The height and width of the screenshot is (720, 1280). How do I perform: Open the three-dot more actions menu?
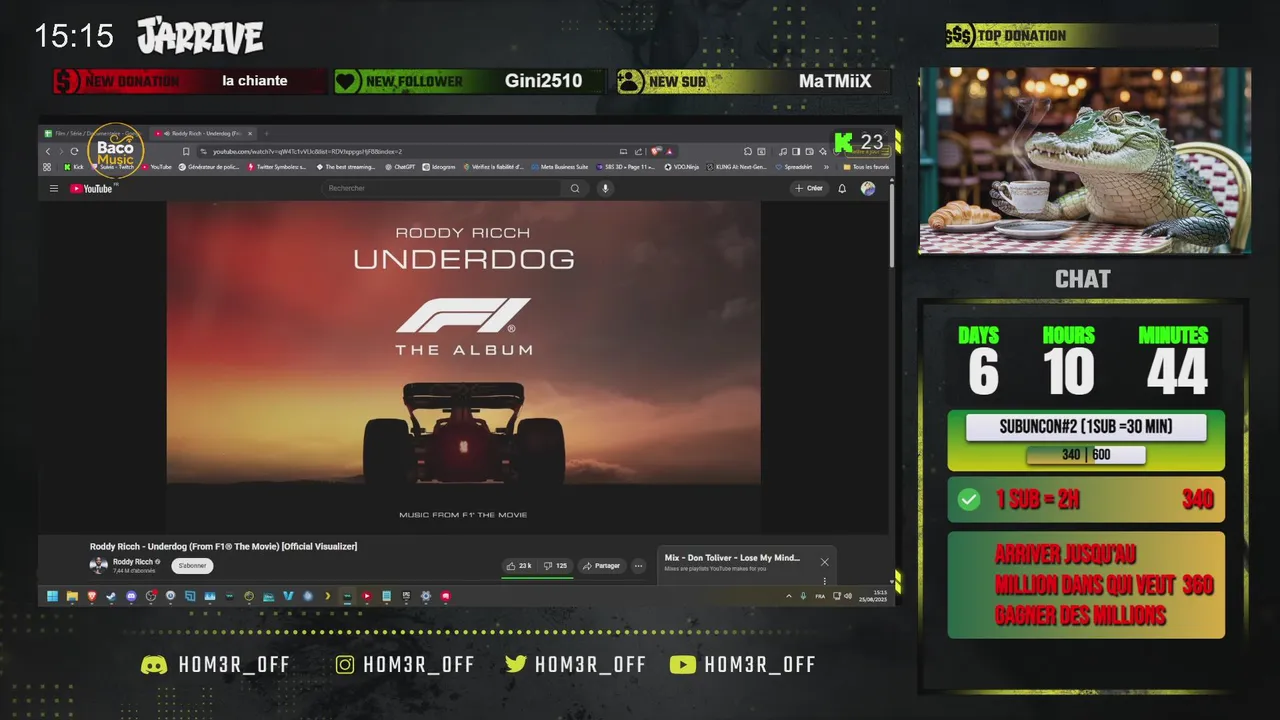pos(639,566)
